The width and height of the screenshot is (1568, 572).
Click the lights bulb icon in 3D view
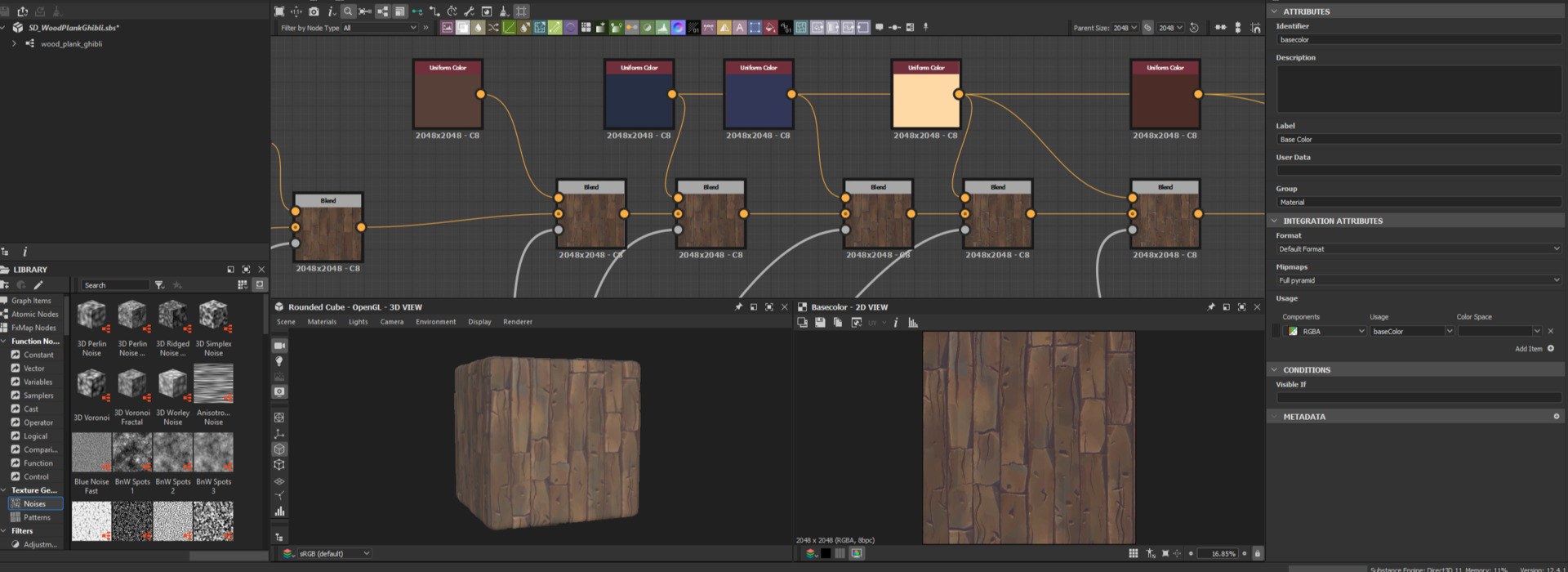pyautogui.click(x=279, y=361)
